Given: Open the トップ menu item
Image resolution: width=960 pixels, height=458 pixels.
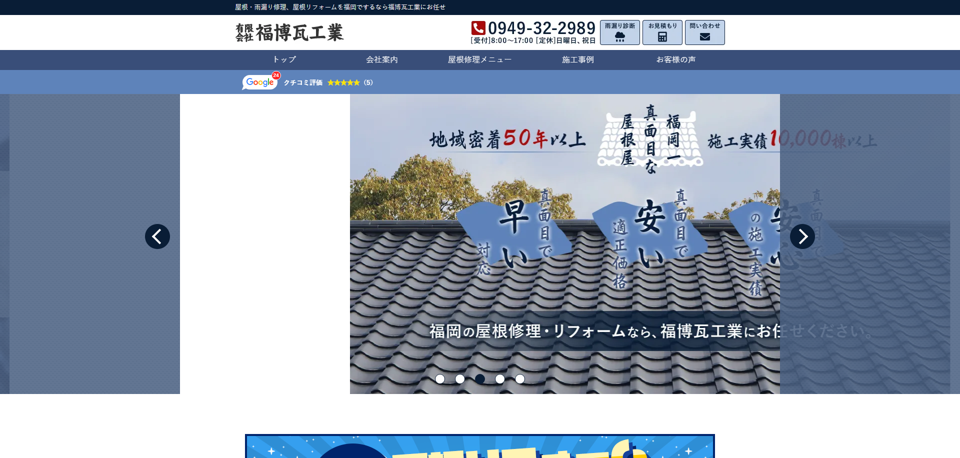Looking at the screenshot, I should (x=284, y=60).
